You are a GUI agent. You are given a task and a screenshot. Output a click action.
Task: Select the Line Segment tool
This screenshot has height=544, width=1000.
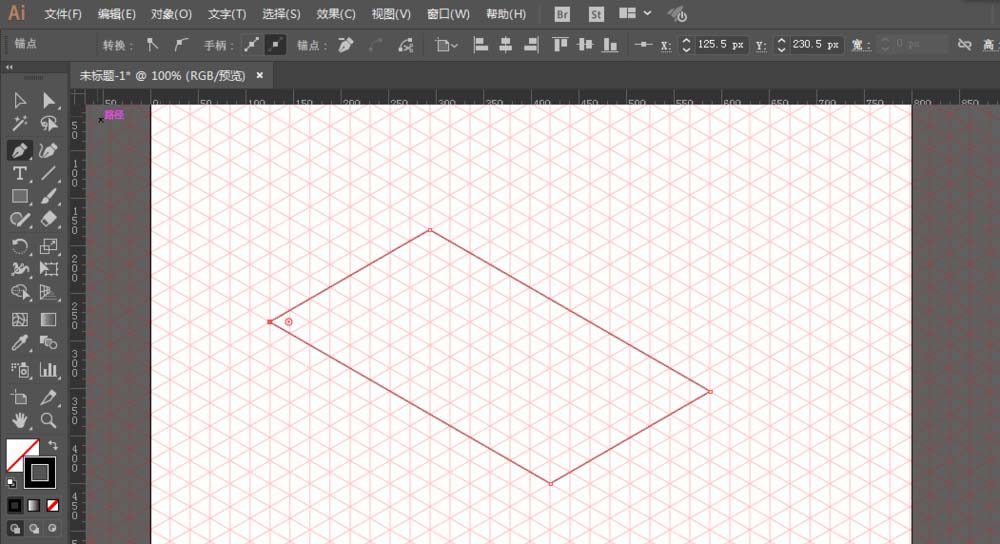click(48, 173)
